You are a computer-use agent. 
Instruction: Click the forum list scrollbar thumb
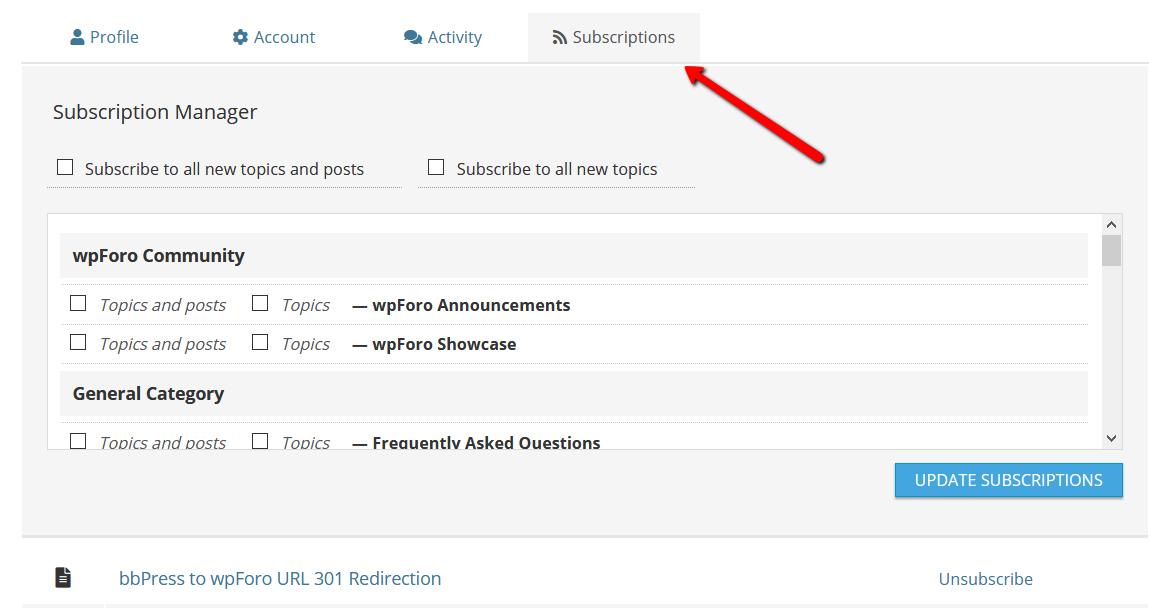tap(1111, 250)
